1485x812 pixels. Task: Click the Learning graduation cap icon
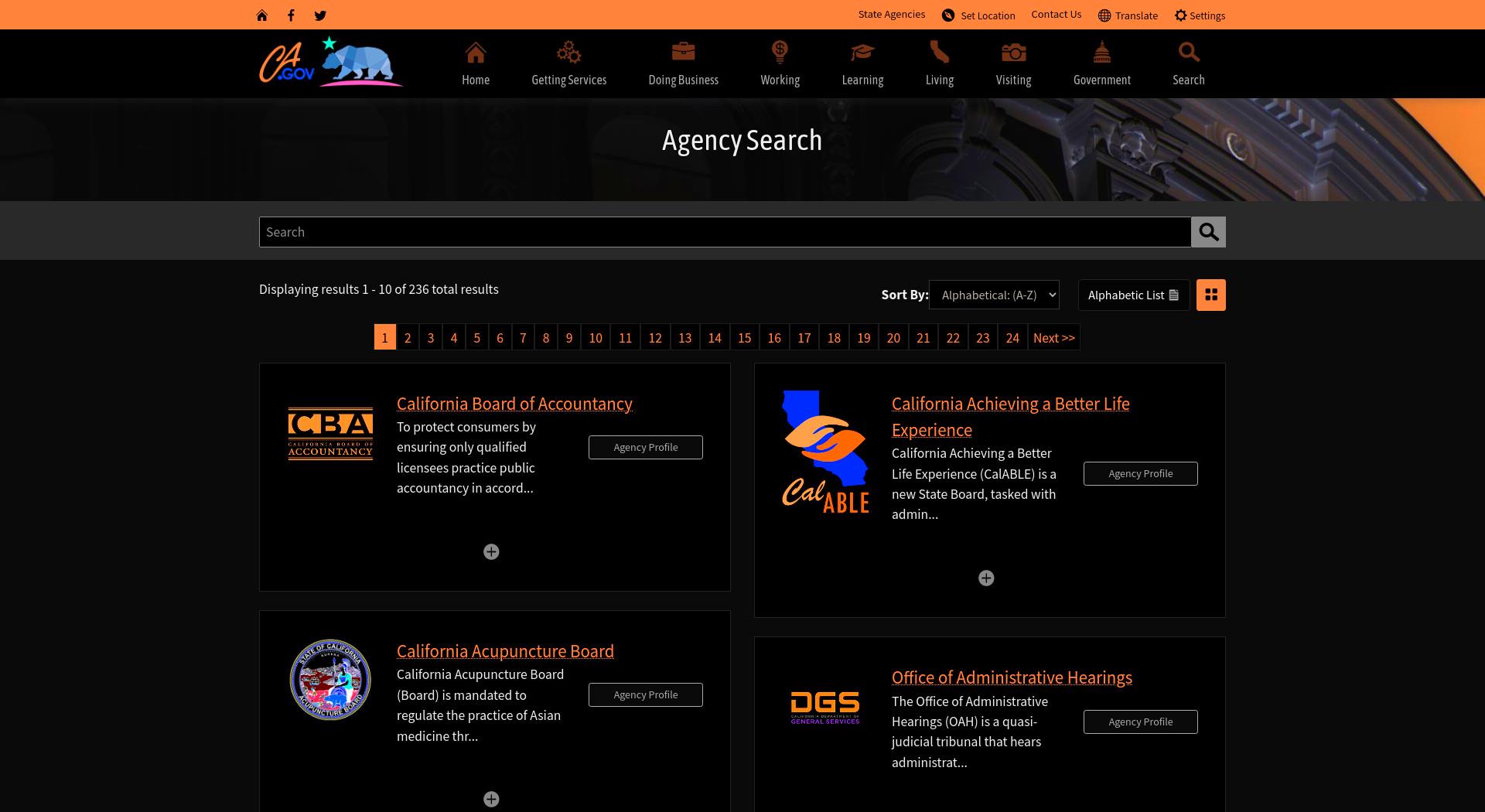(862, 52)
